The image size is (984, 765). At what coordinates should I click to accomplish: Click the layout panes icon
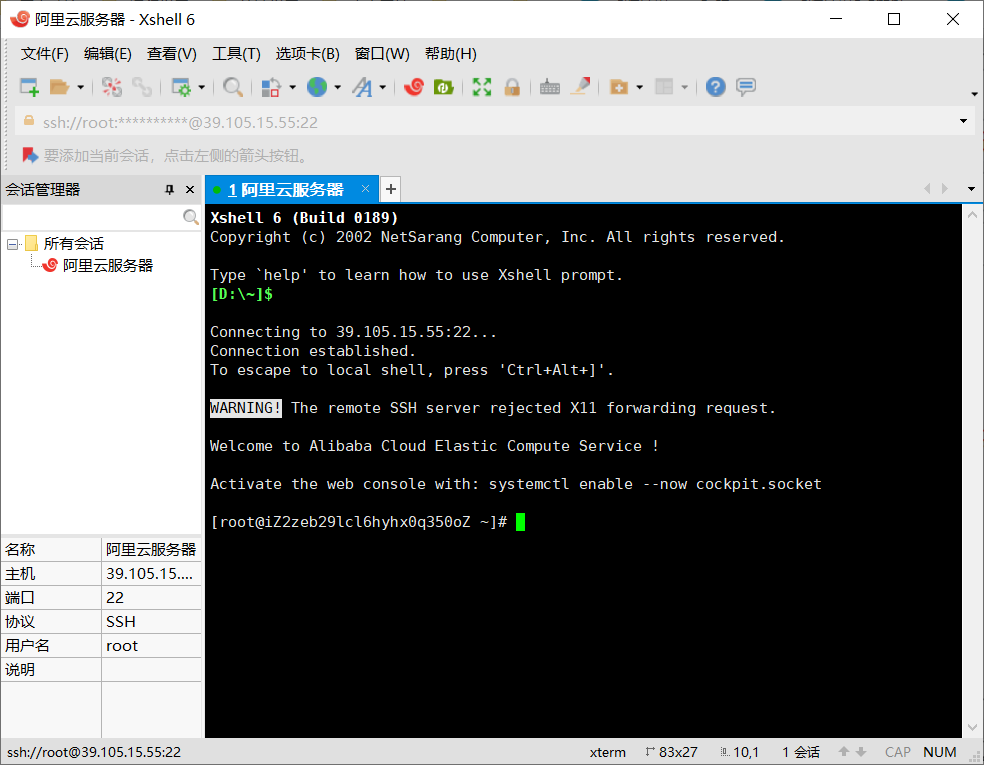coord(664,87)
